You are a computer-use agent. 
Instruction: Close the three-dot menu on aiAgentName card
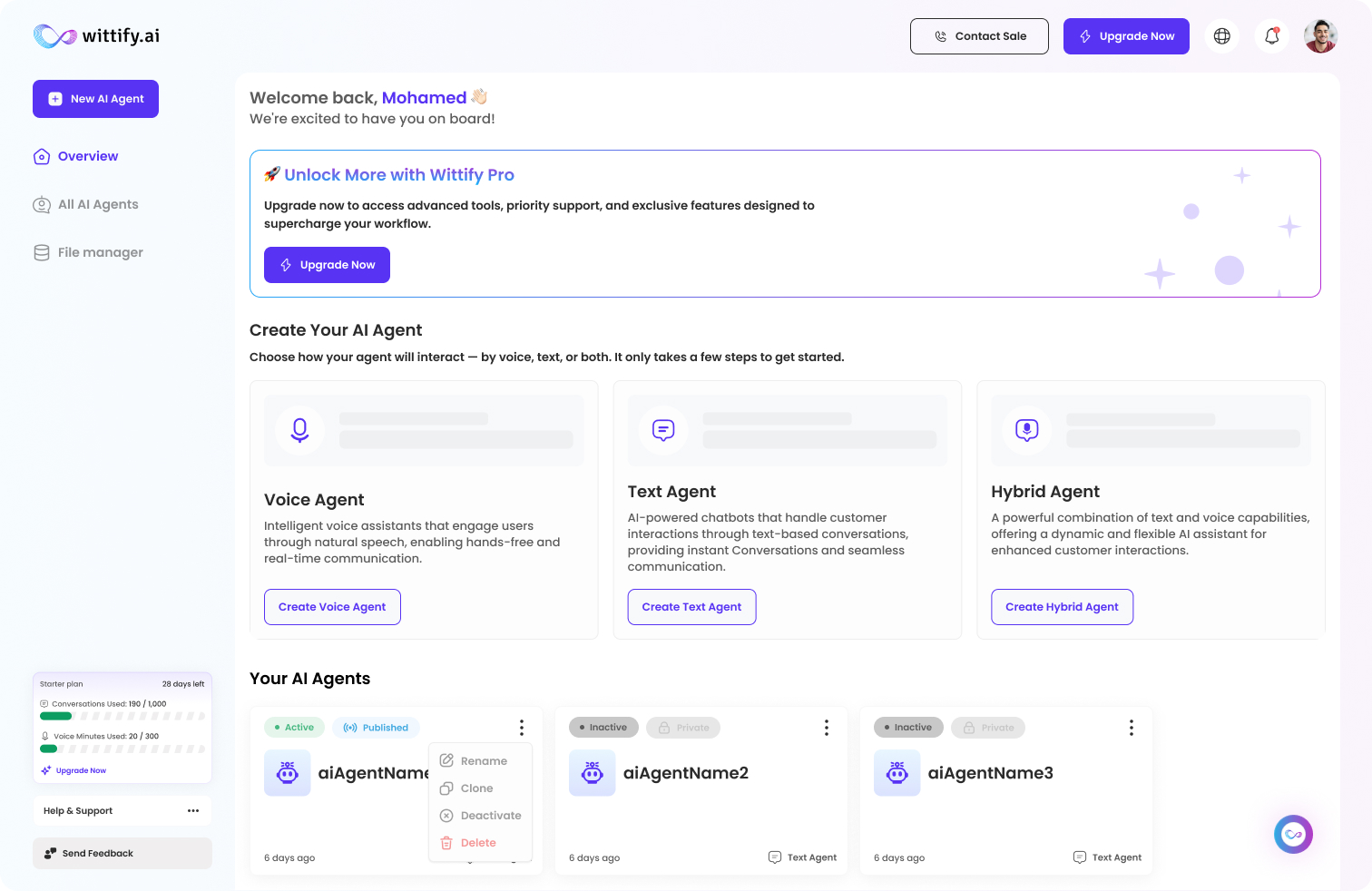(x=522, y=728)
